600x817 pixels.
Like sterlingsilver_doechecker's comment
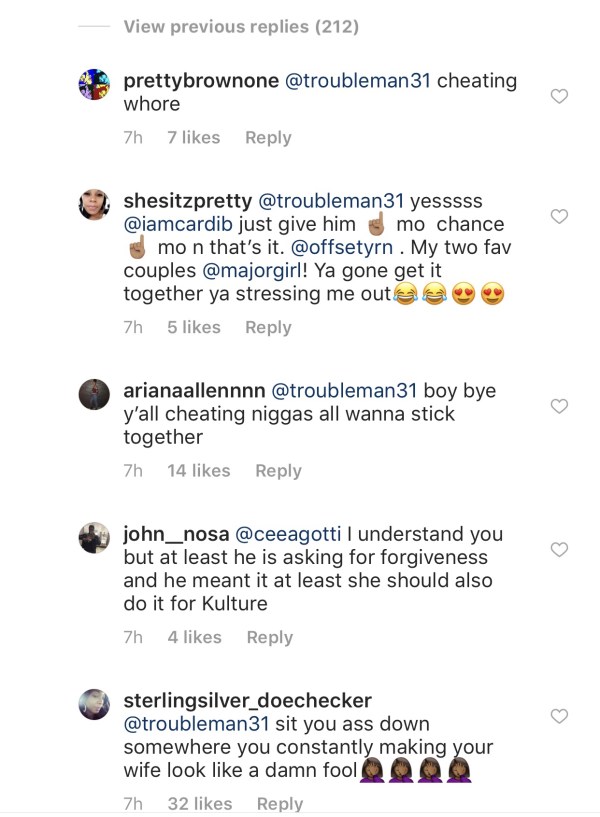tap(560, 716)
